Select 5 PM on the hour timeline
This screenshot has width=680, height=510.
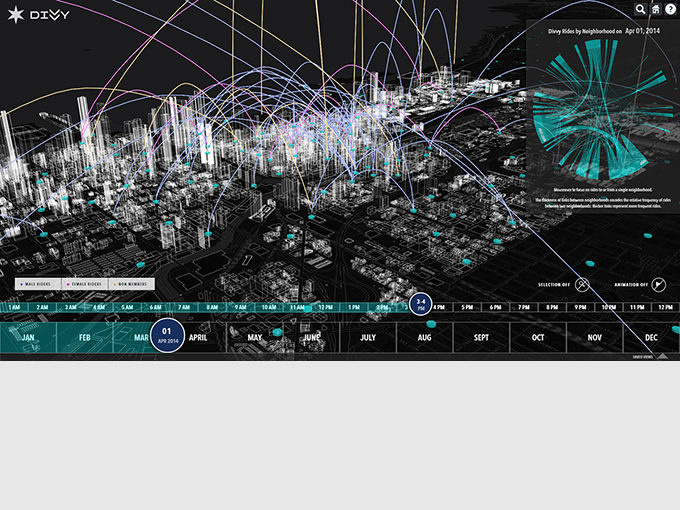467,307
